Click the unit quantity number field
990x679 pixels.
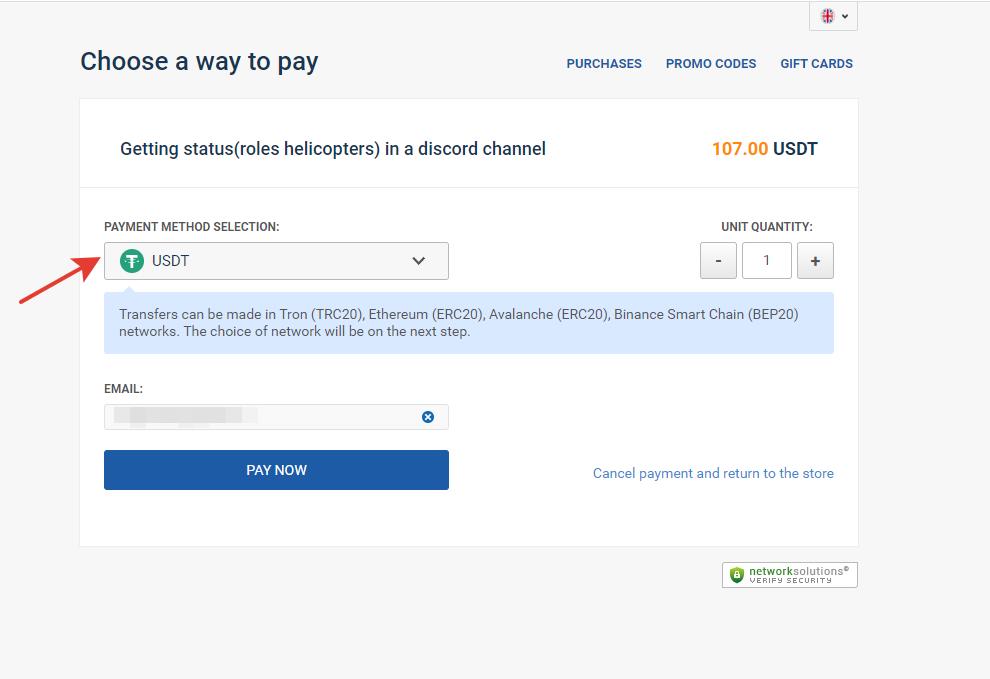click(x=767, y=261)
